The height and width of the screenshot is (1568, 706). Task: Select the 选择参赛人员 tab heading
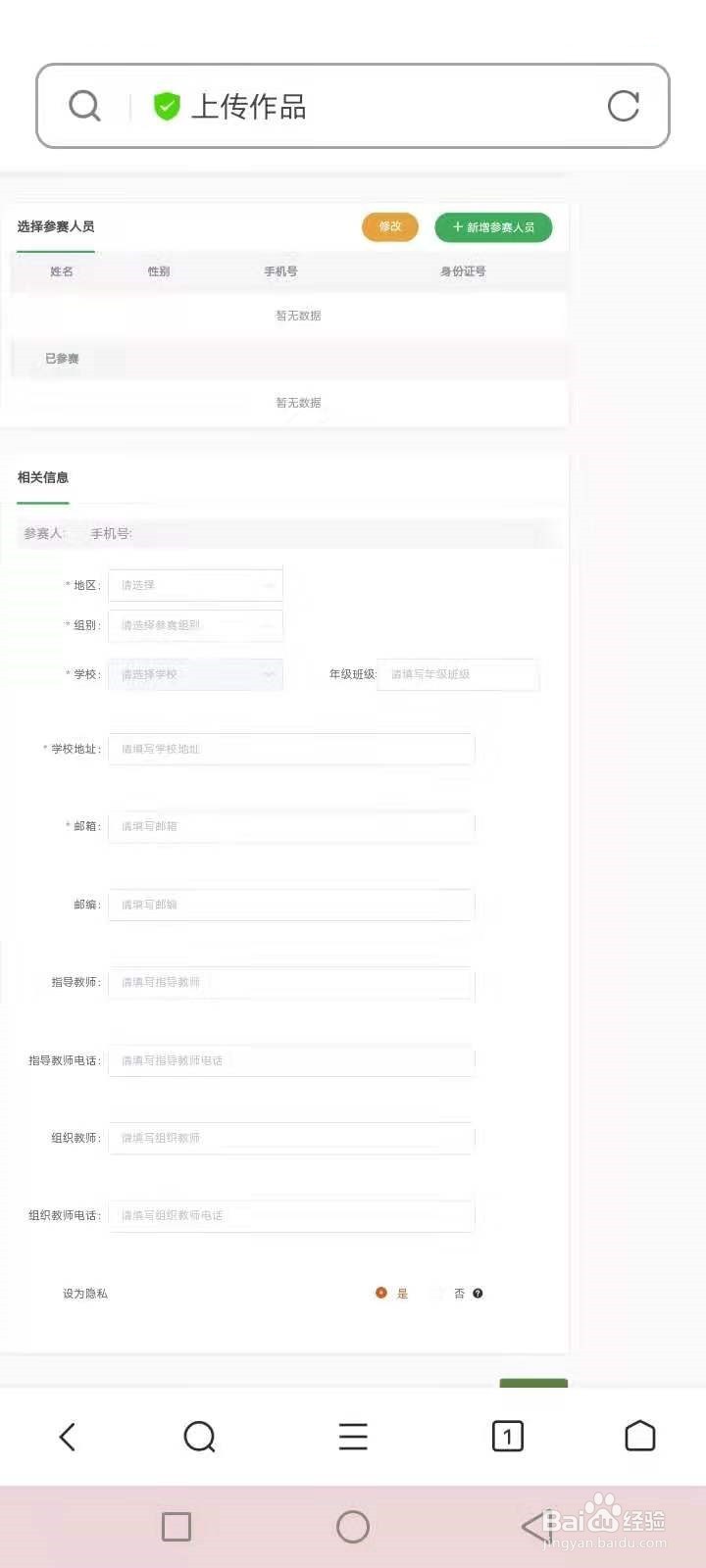coord(56,226)
